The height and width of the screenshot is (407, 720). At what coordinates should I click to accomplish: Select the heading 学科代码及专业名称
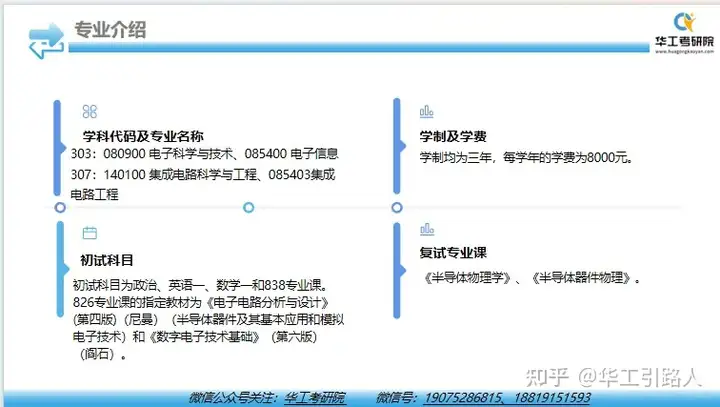pyautogui.click(x=143, y=136)
